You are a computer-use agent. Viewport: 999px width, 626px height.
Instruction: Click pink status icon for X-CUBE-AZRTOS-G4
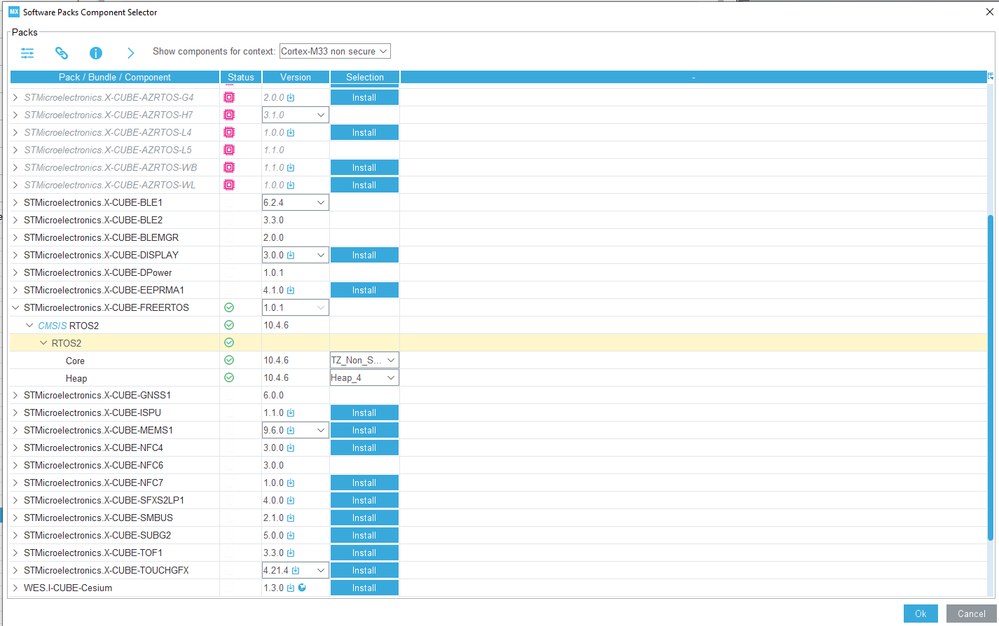coord(229,97)
